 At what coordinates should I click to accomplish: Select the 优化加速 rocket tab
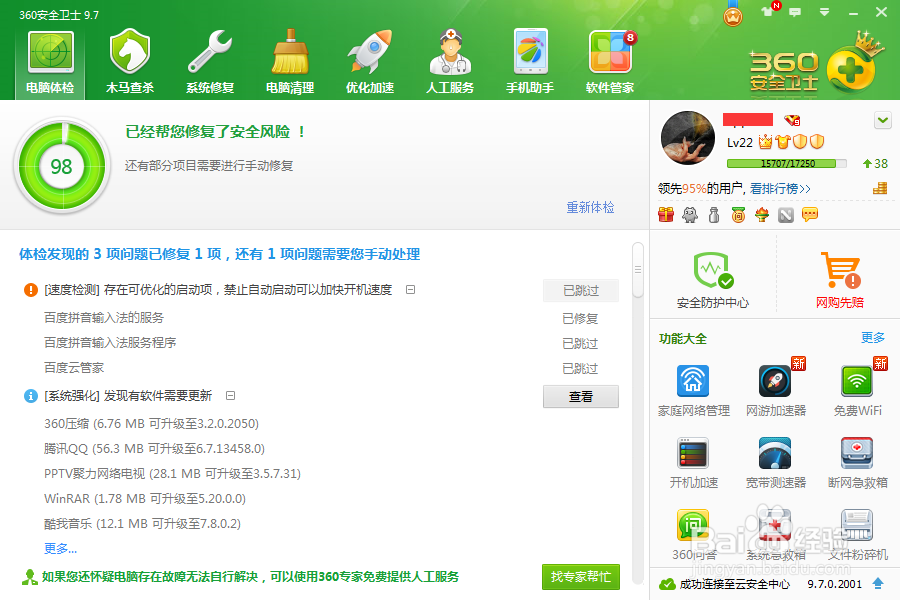370,63
